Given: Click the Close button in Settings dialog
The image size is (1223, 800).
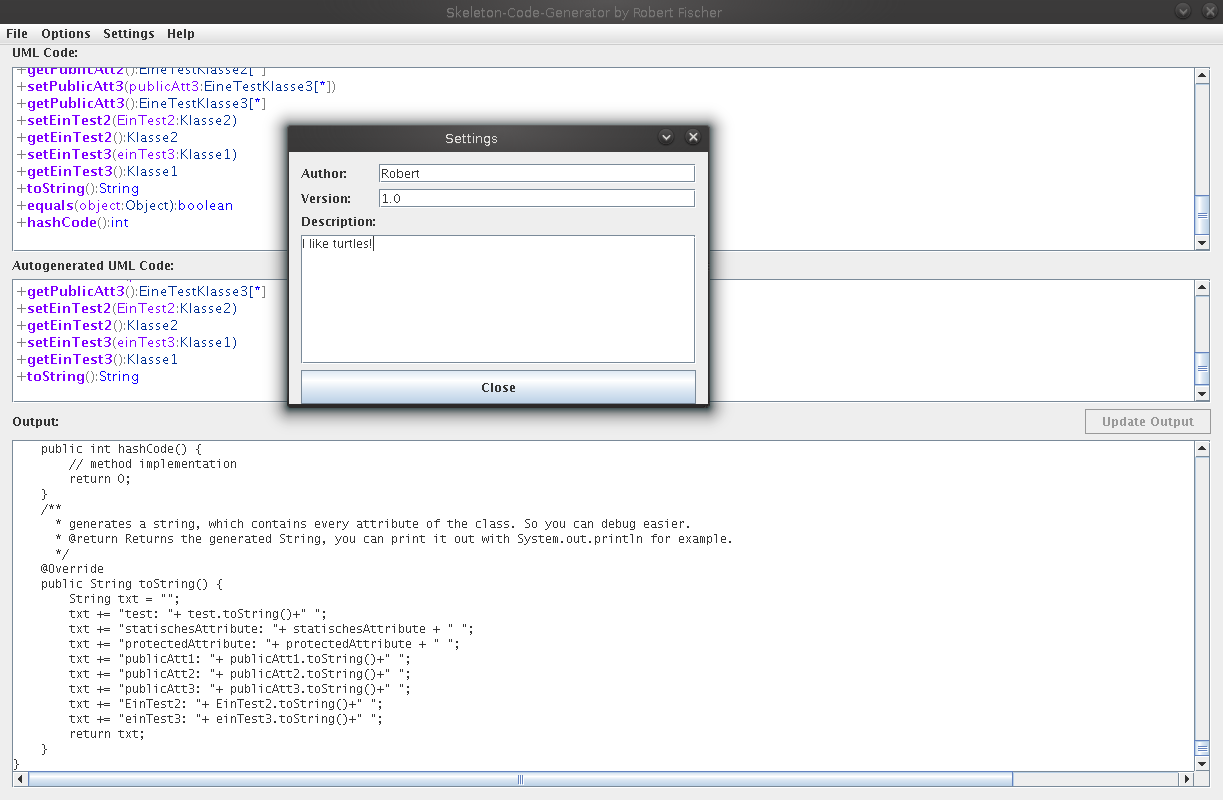Looking at the screenshot, I should pyautogui.click(x=498, y=387).
